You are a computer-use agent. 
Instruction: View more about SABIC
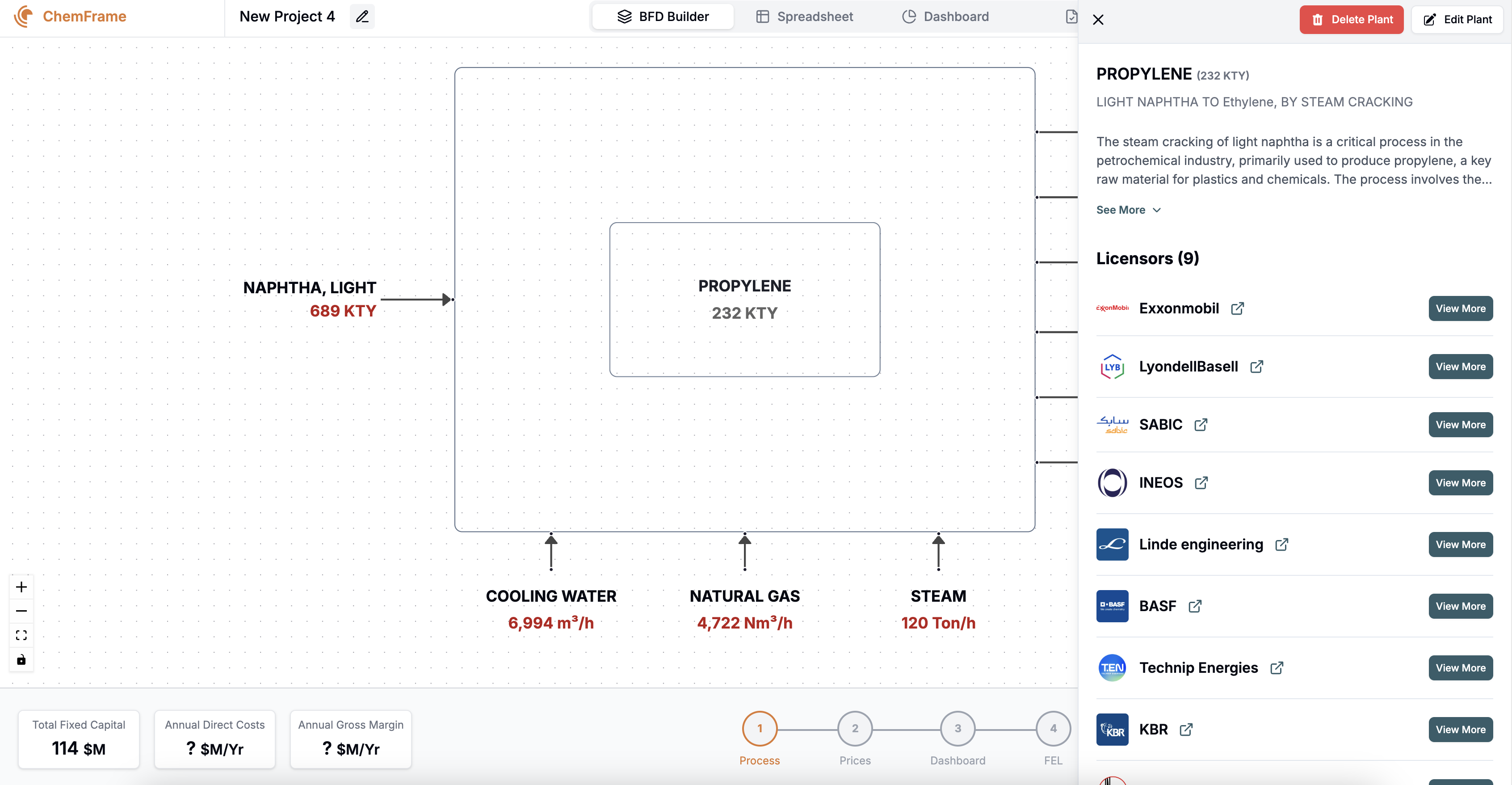coord(1460,425)
